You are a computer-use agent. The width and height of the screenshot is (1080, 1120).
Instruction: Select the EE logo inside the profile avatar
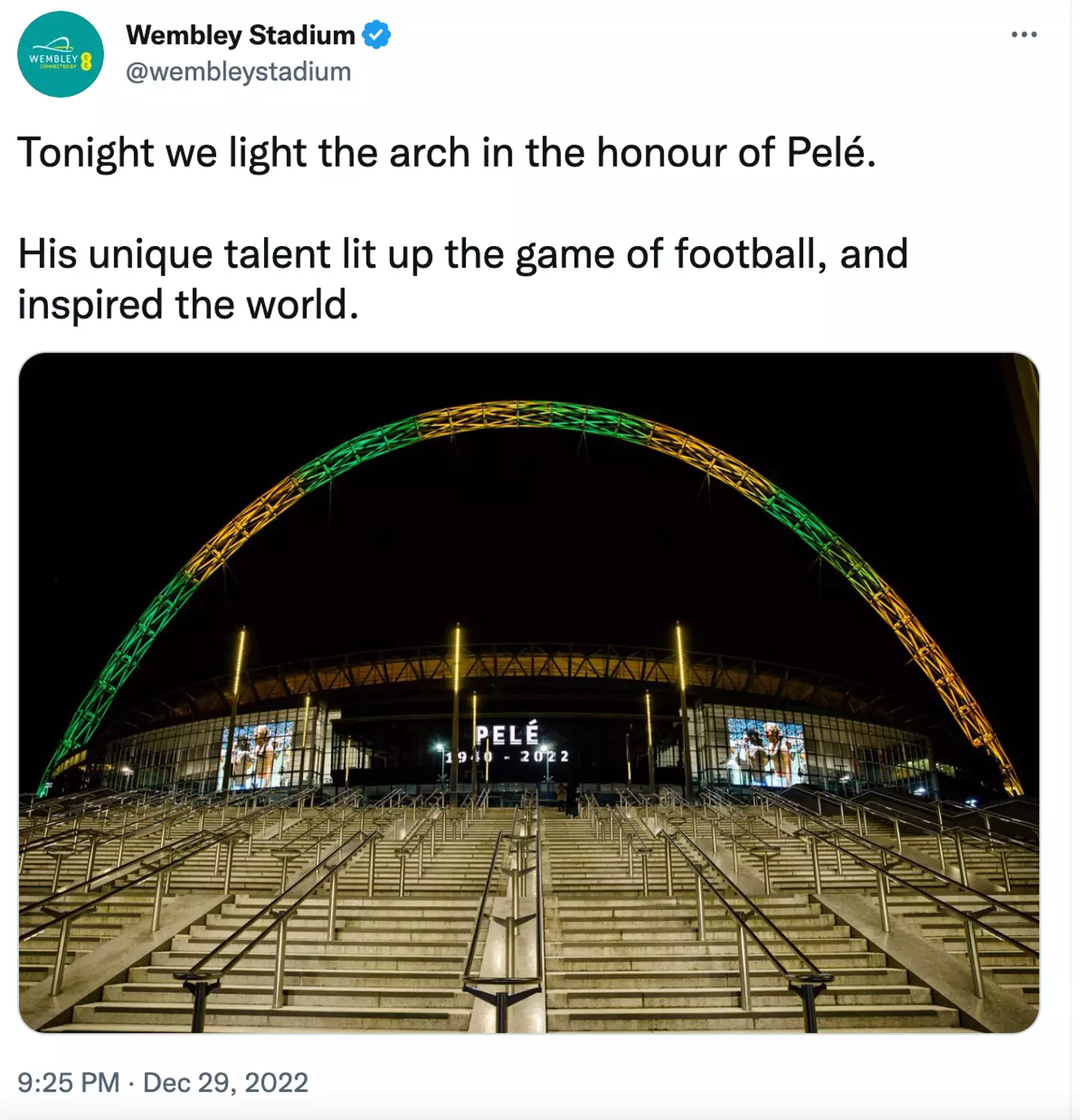pos(86,62)
